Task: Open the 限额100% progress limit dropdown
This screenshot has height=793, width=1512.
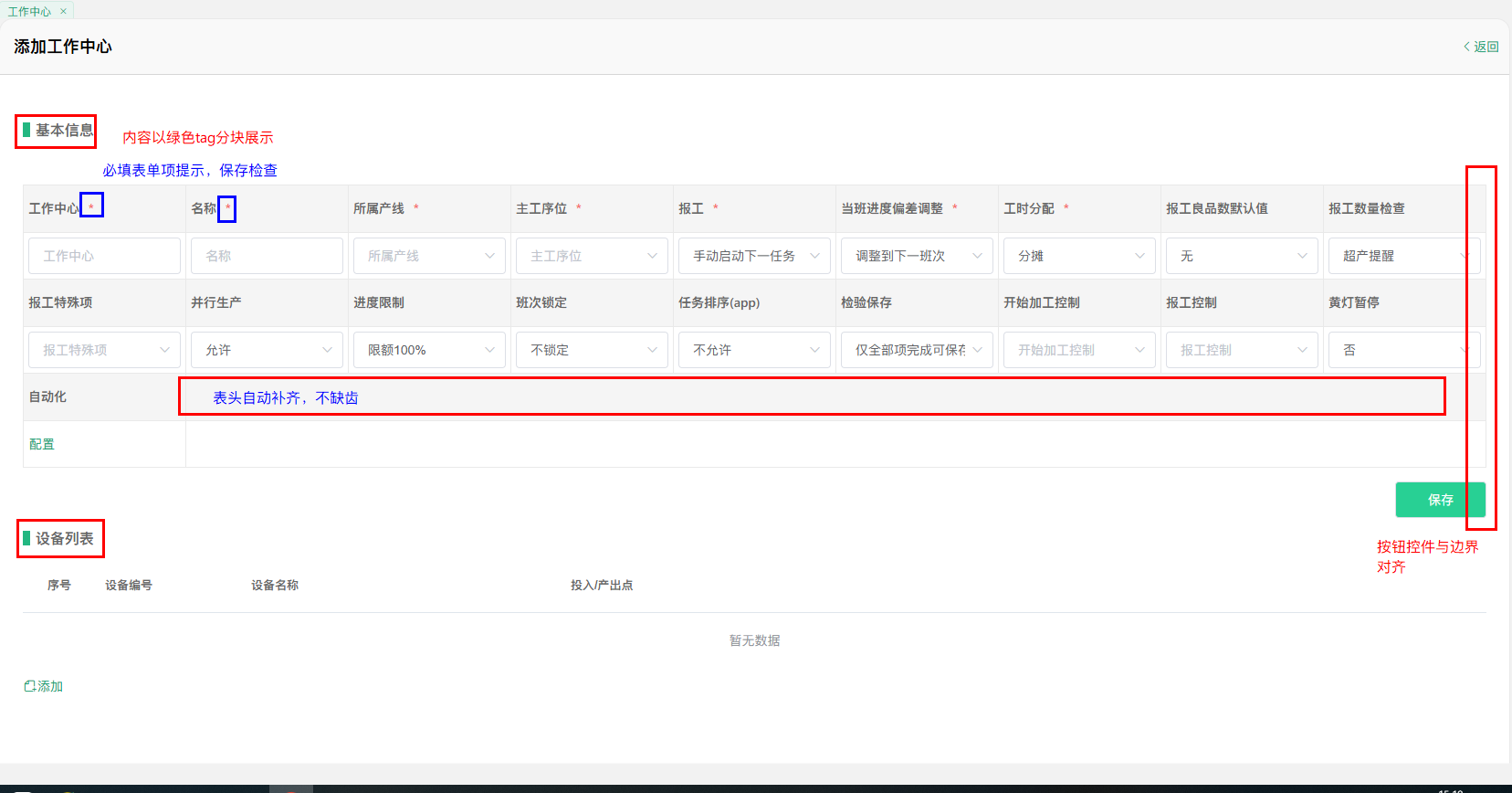Action: point(429,350)
